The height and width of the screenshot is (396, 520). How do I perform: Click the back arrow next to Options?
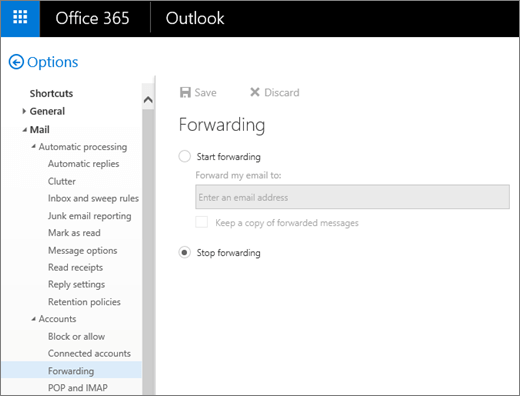coord(16,62)
